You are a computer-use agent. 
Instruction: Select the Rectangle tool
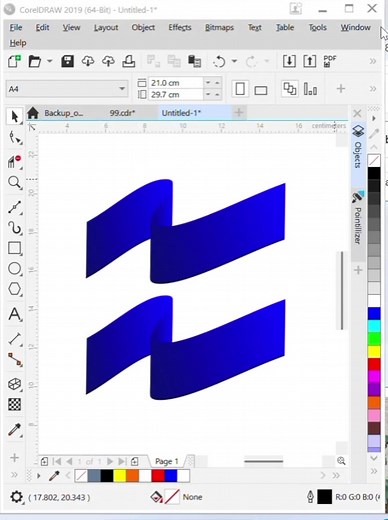click(14, 248)
